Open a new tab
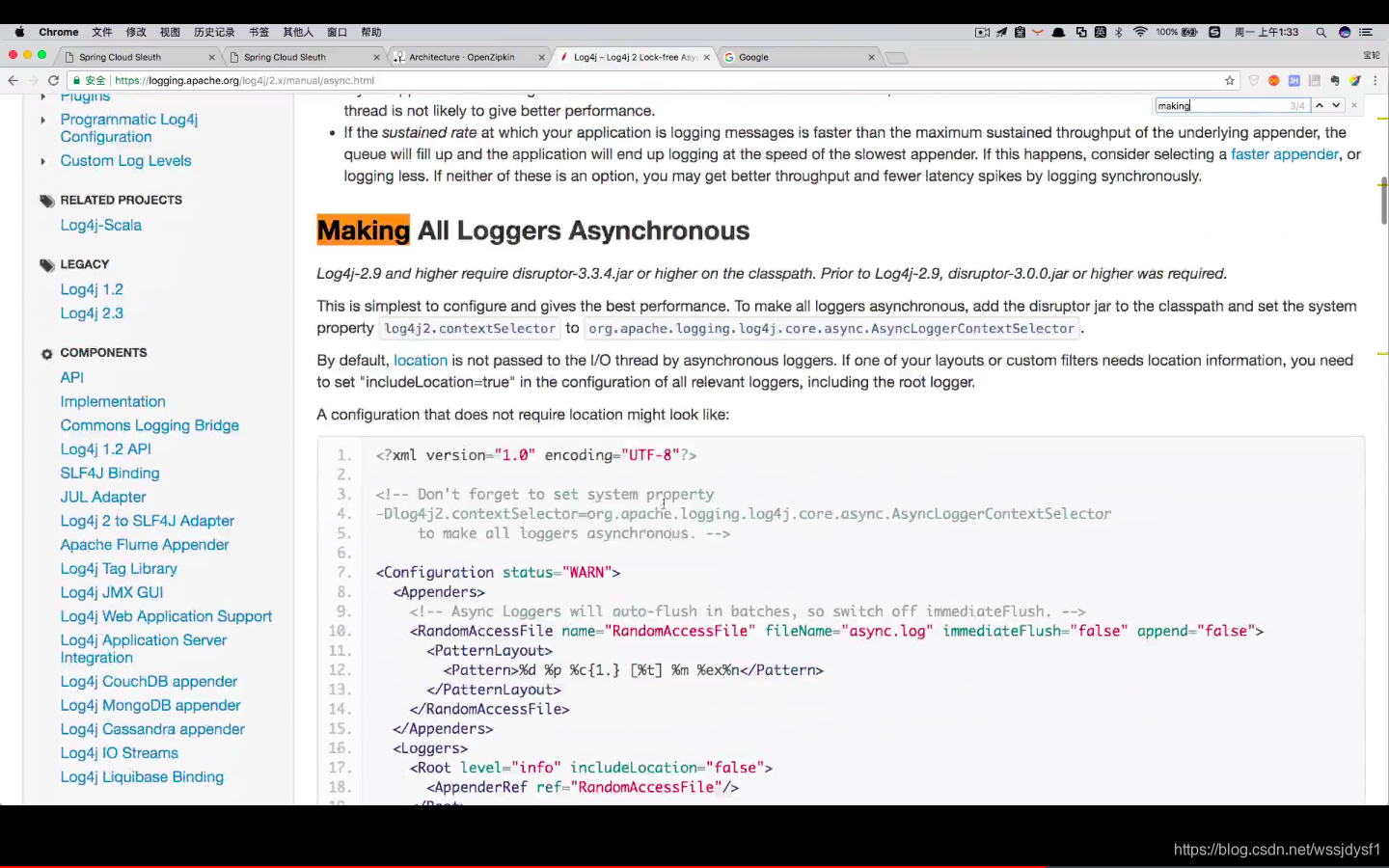This screenshot has width=1389, height=868. click(897, 58)
